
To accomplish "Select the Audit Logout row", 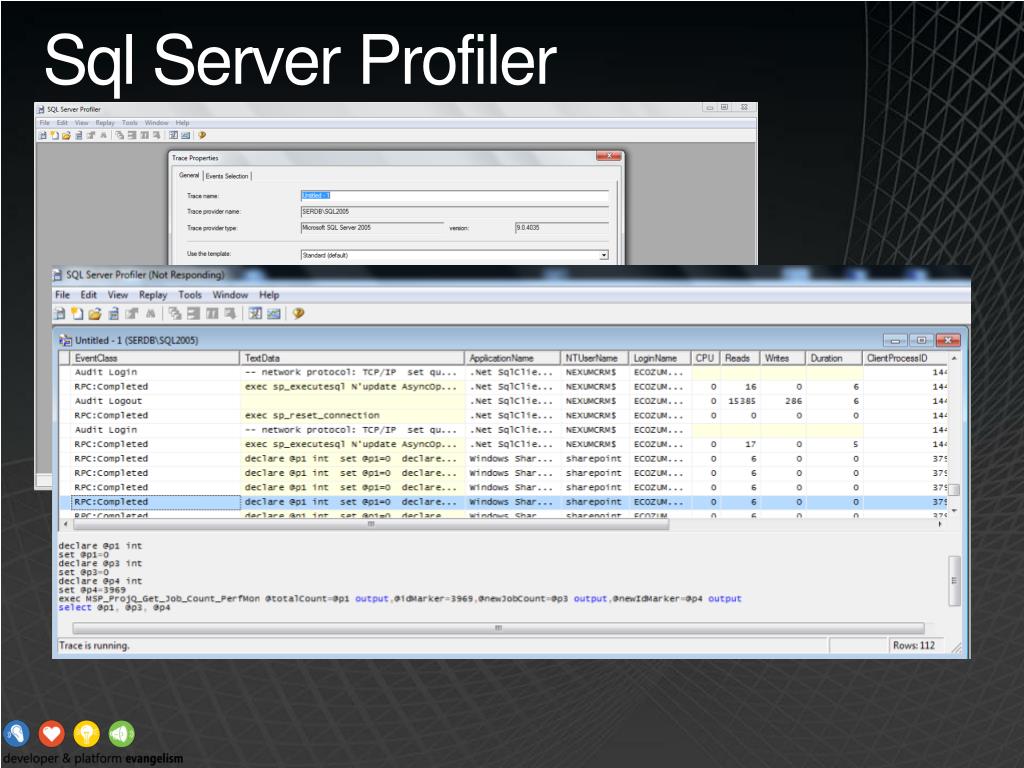I will click(x=503, y=401).
